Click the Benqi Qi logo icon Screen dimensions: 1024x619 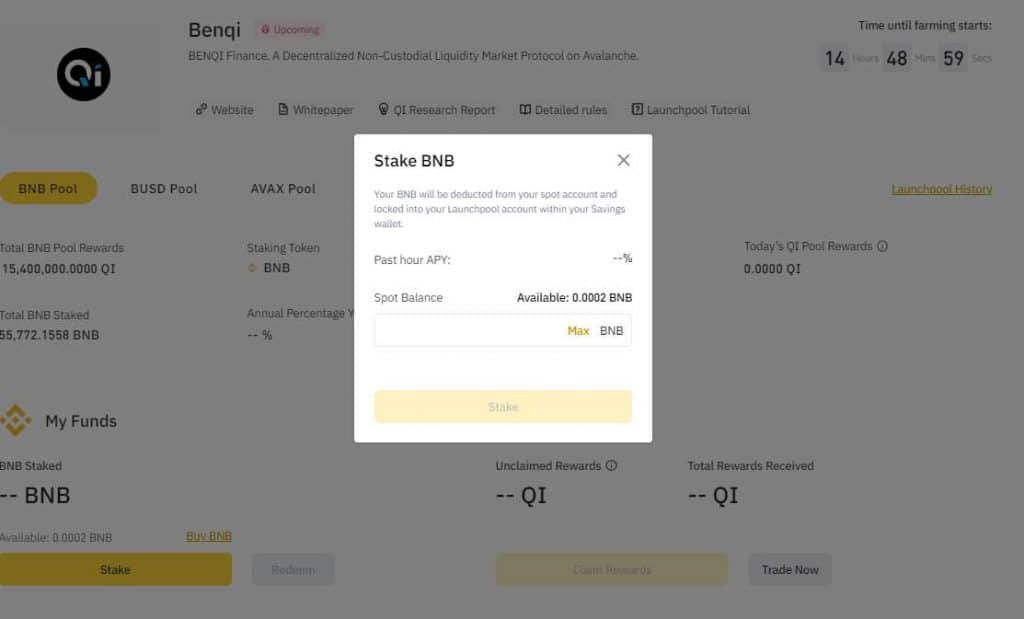click(83, 74)
